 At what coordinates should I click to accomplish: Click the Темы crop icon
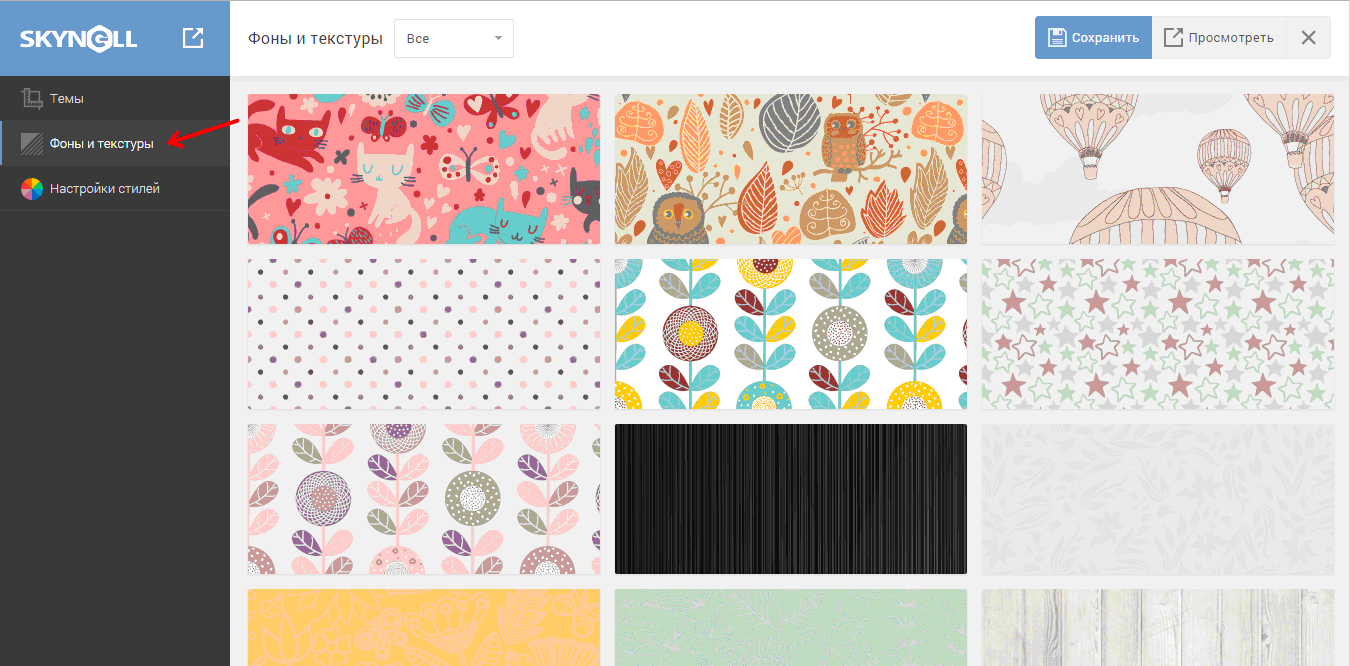point(32,99)
